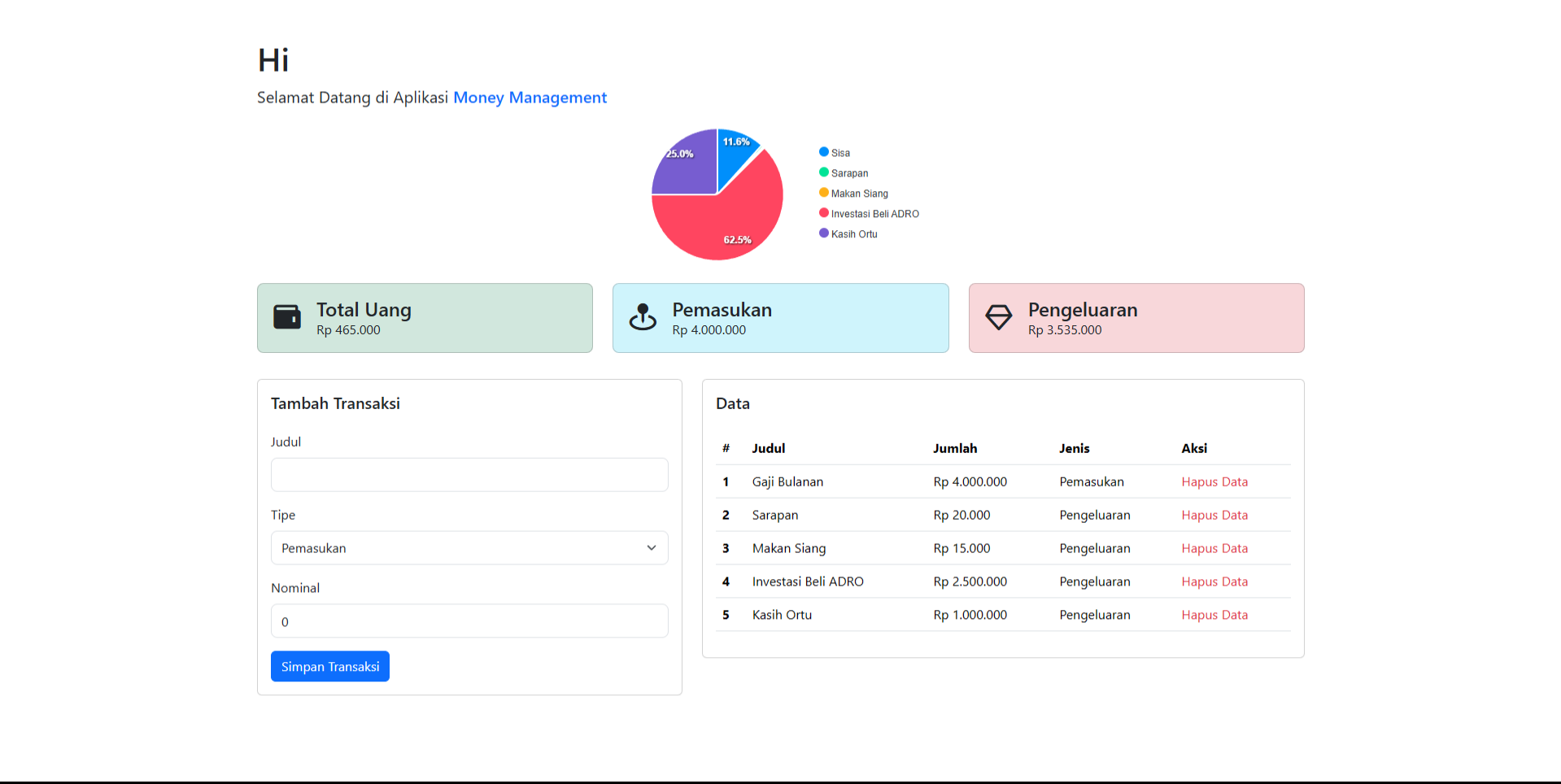Toggle Kasih Ortu in the pie chart legend
Image resolution: width=1561 pixels, height=784 pixels.
tap(854, 233)
